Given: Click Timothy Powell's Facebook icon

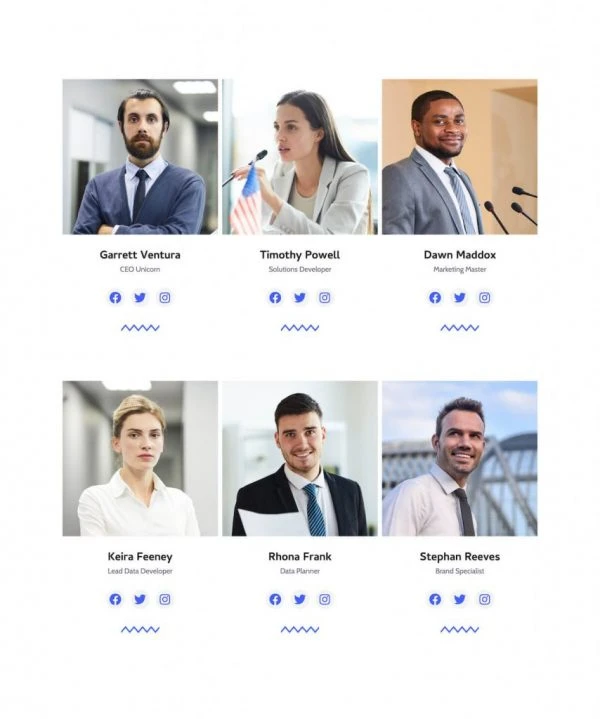Looking at the screenshot, I should (275, 298).
